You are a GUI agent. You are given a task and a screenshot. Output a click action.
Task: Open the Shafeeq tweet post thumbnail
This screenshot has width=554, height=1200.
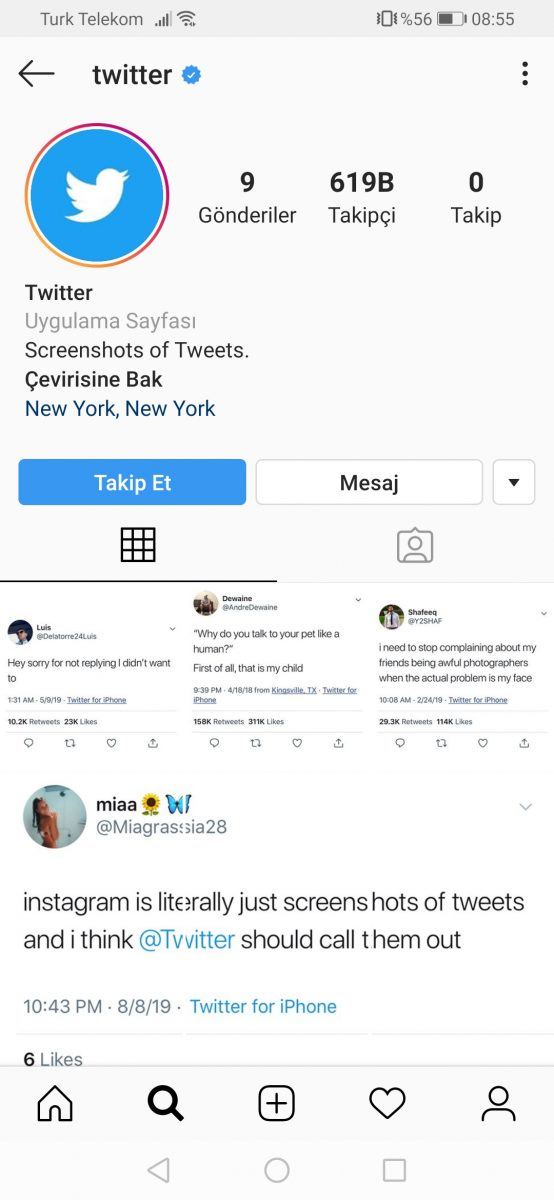click(462, 675)
